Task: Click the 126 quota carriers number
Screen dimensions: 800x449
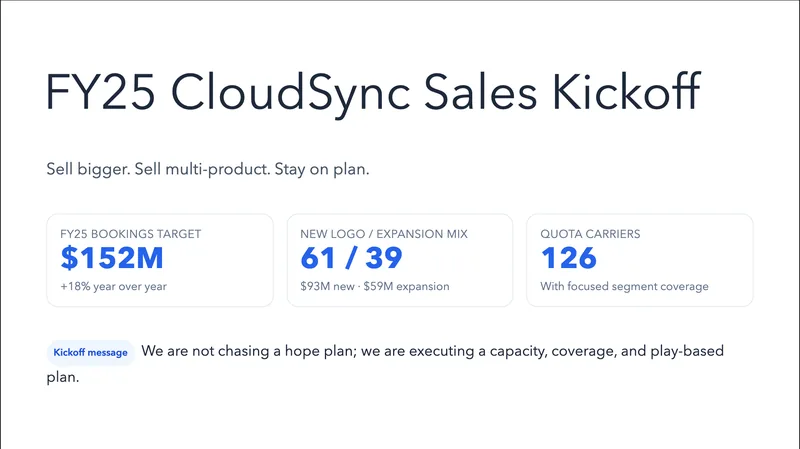Action: point(568,259)
